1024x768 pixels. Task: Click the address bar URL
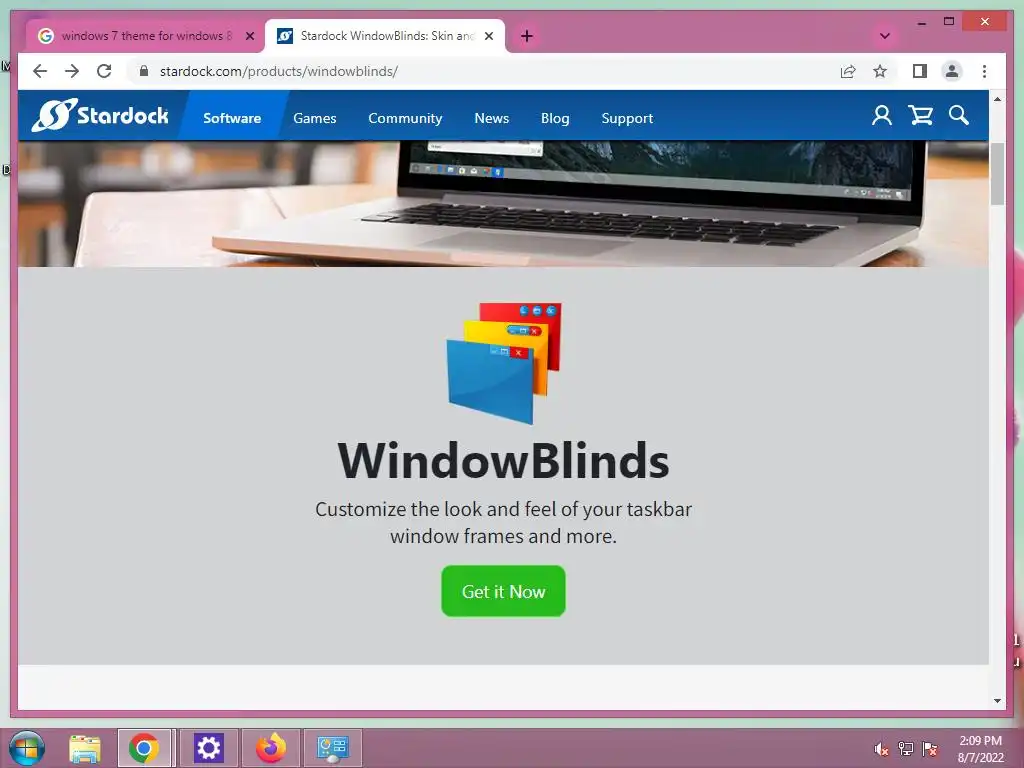coord(279,71)
